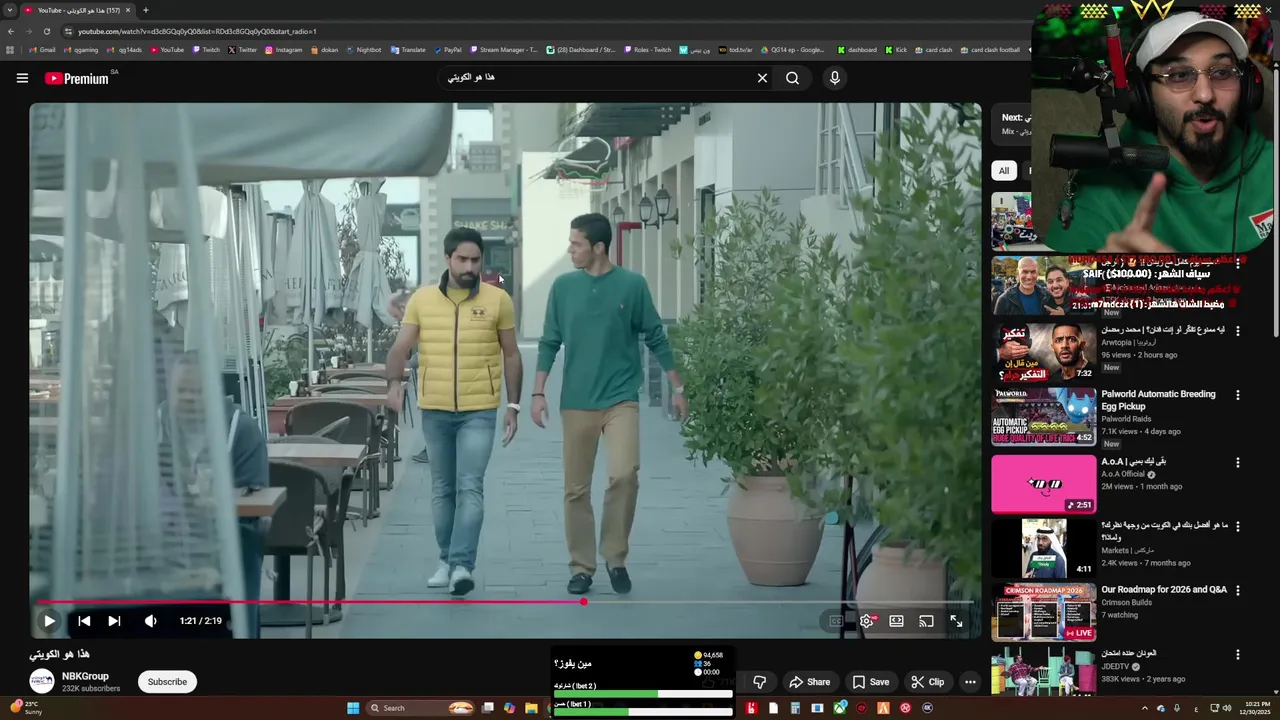
Task: Enter full screen mode
Action: tap(956, 621)
